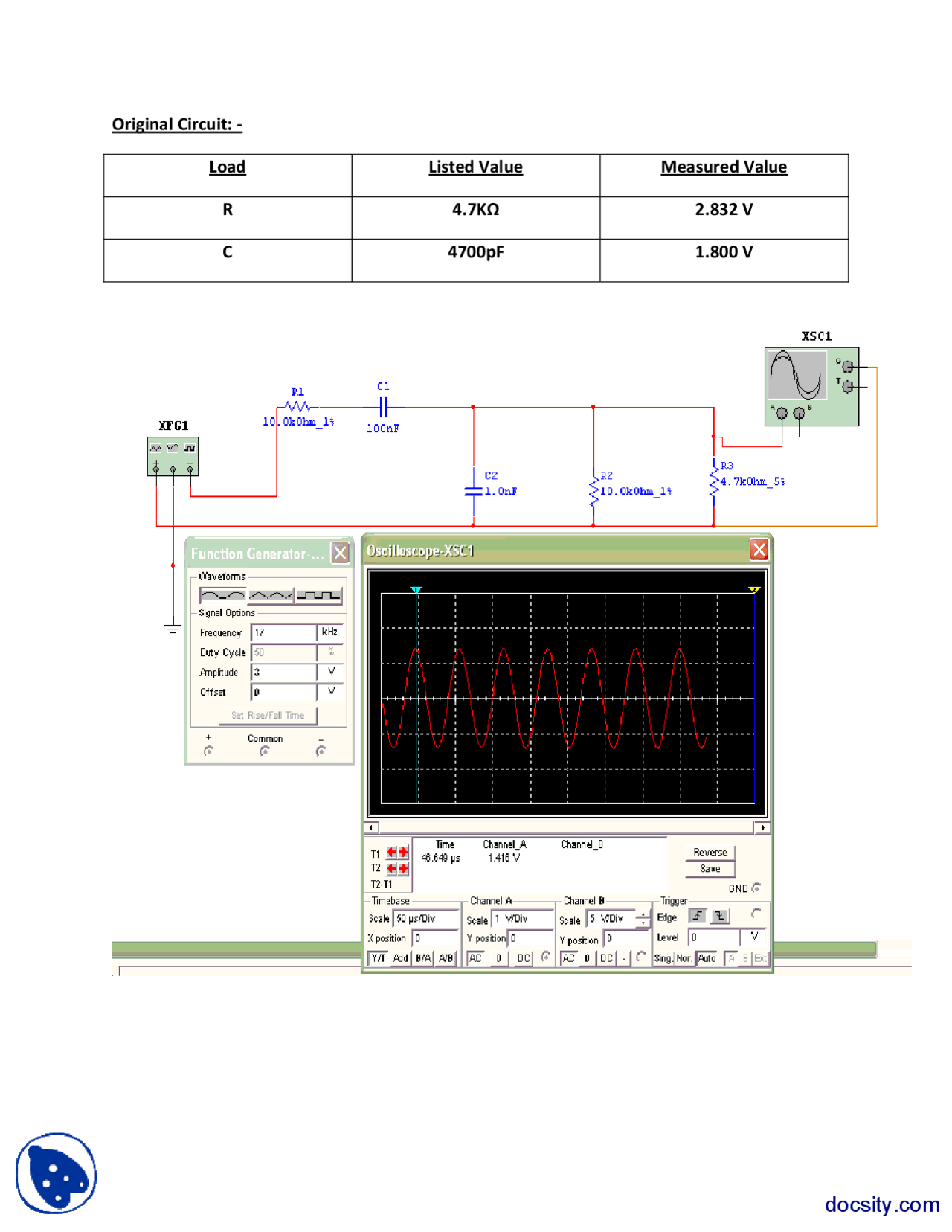Viewport: 952px width, 1232px height.
Task: Click the Offset value field
Action: (283, 692)
